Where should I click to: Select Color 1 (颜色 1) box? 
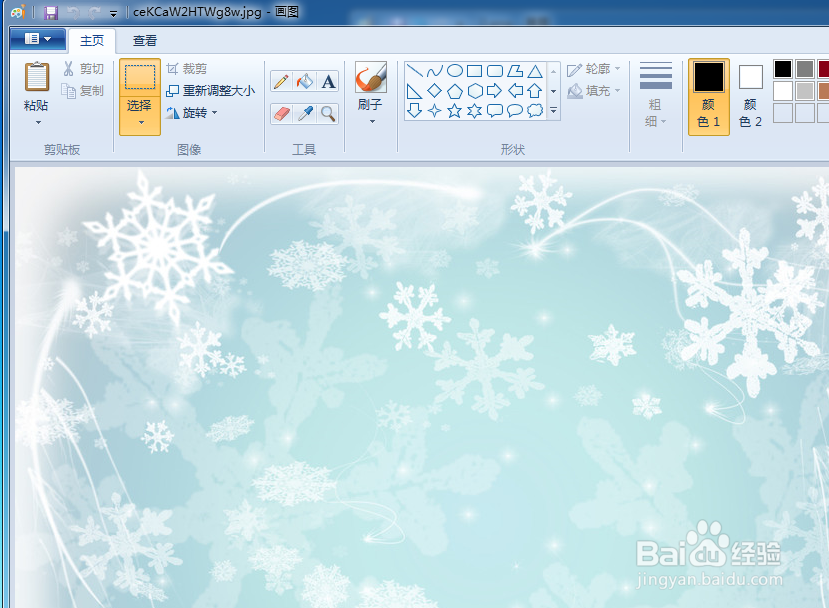coord(708,97)
